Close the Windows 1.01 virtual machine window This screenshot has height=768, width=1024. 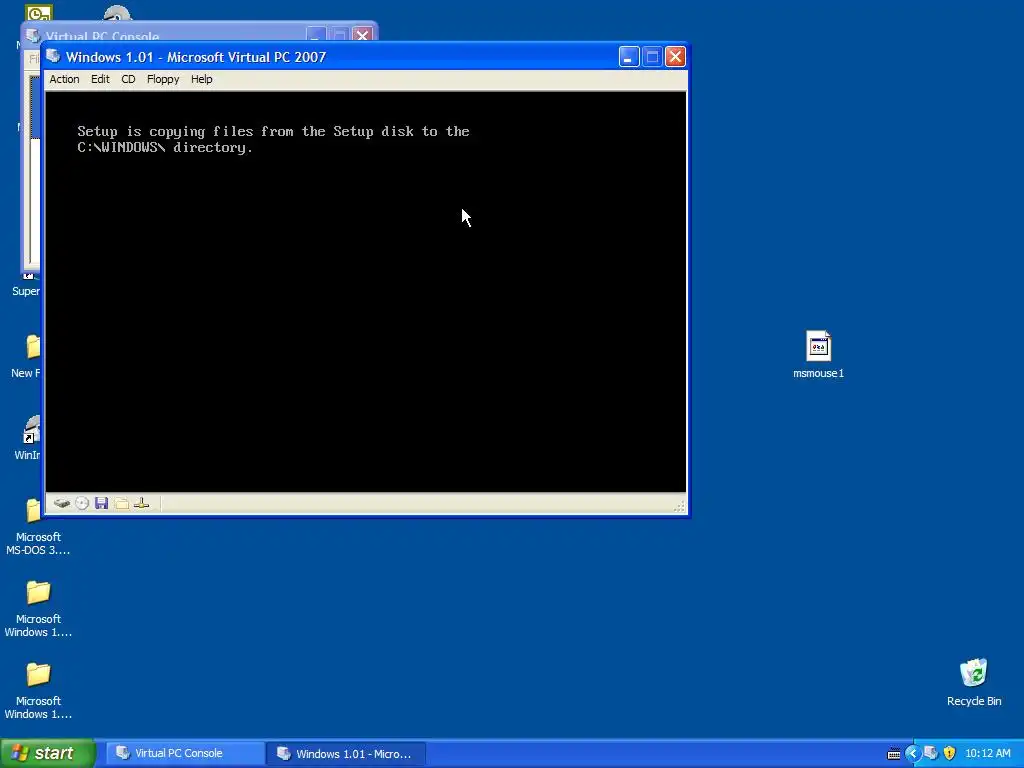675,57
